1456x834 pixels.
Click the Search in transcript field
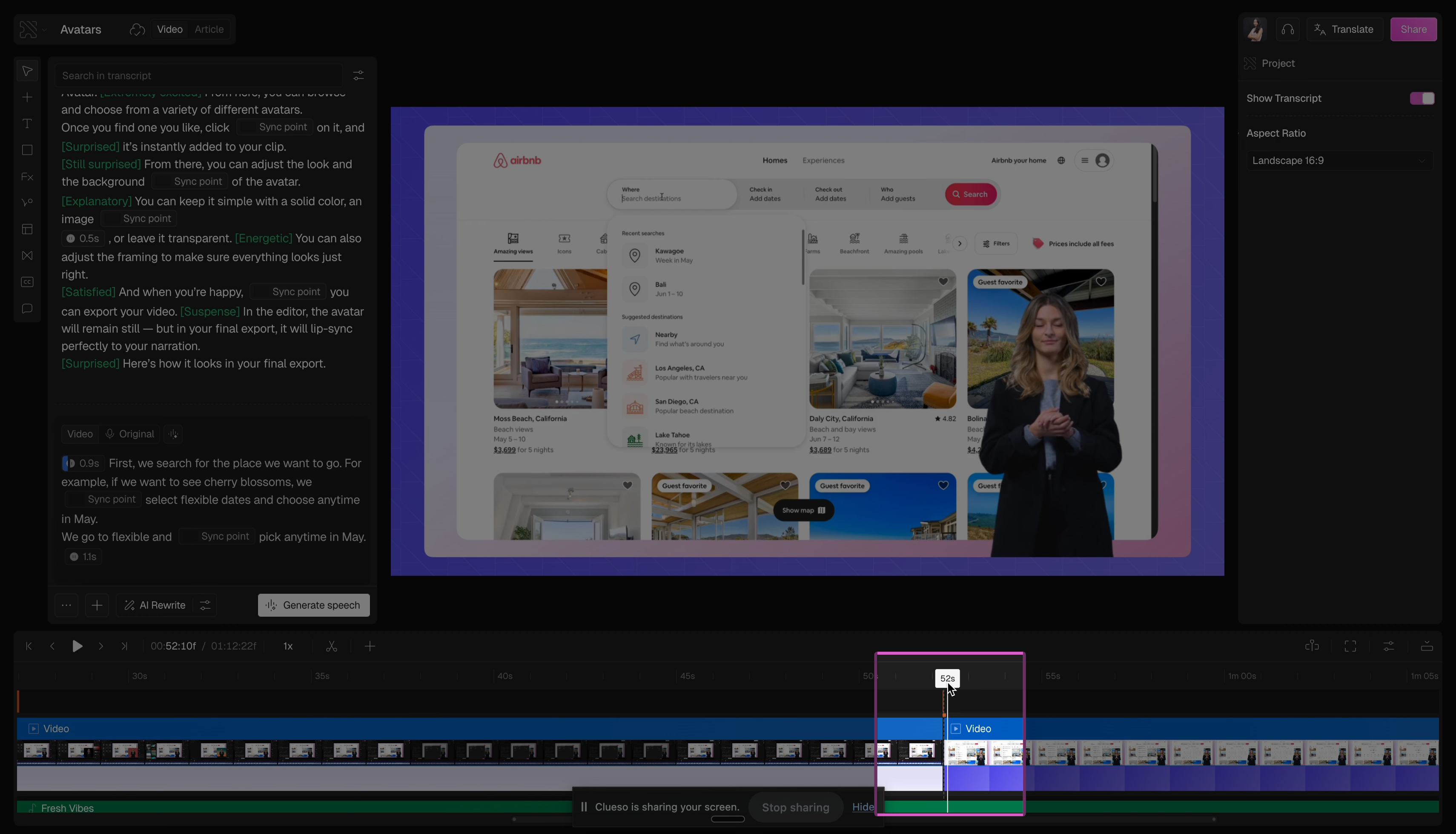(x=198, y=76)
